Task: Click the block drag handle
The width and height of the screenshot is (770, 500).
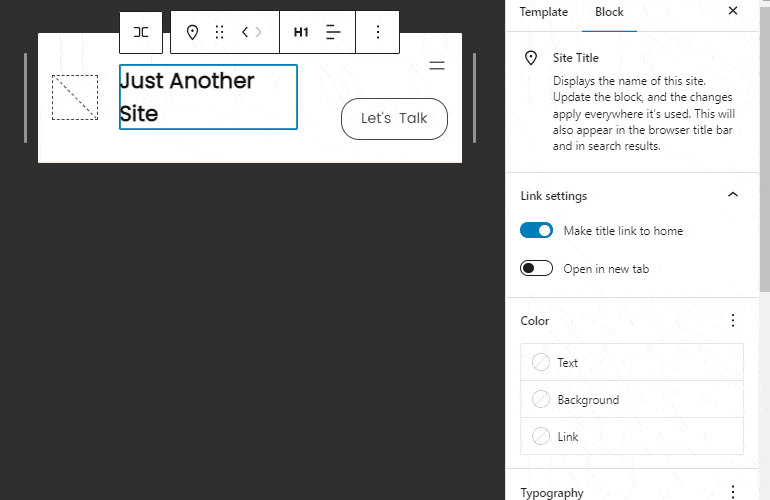Action: coord(220,32)
